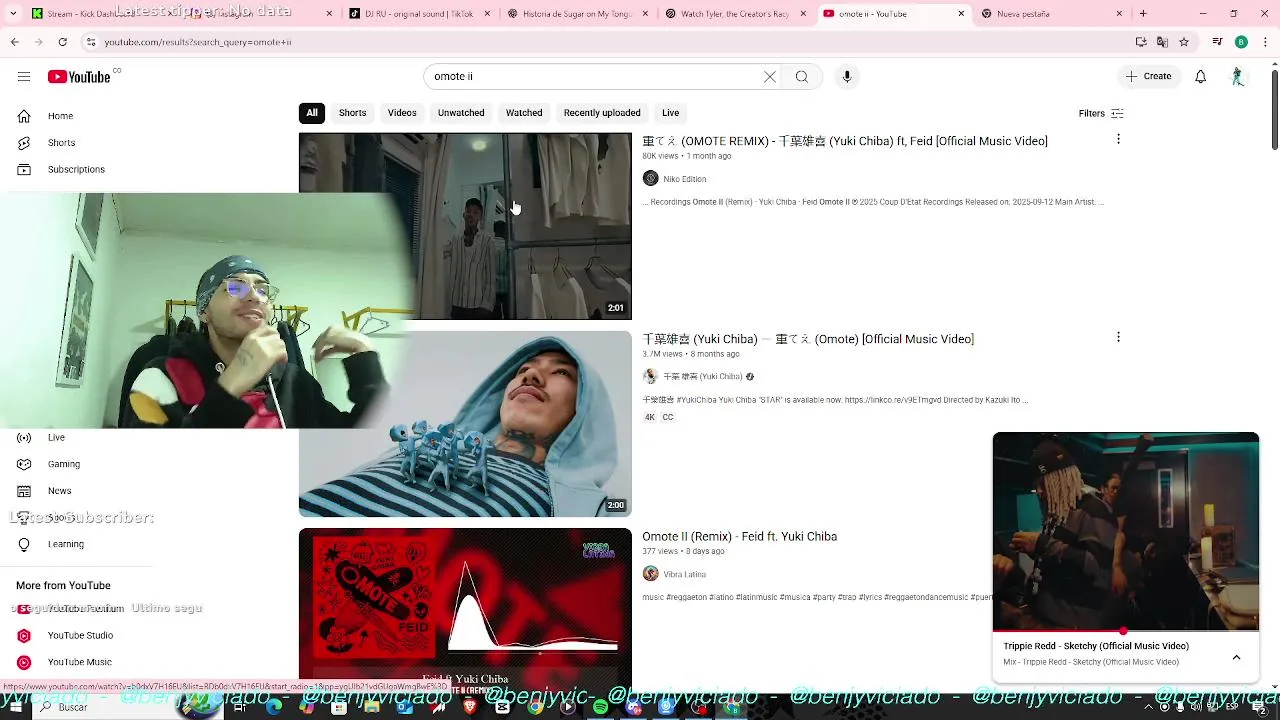Open the notifications bell
Viewport: 1280px width, 720px height.
[x=1200, y=77]
